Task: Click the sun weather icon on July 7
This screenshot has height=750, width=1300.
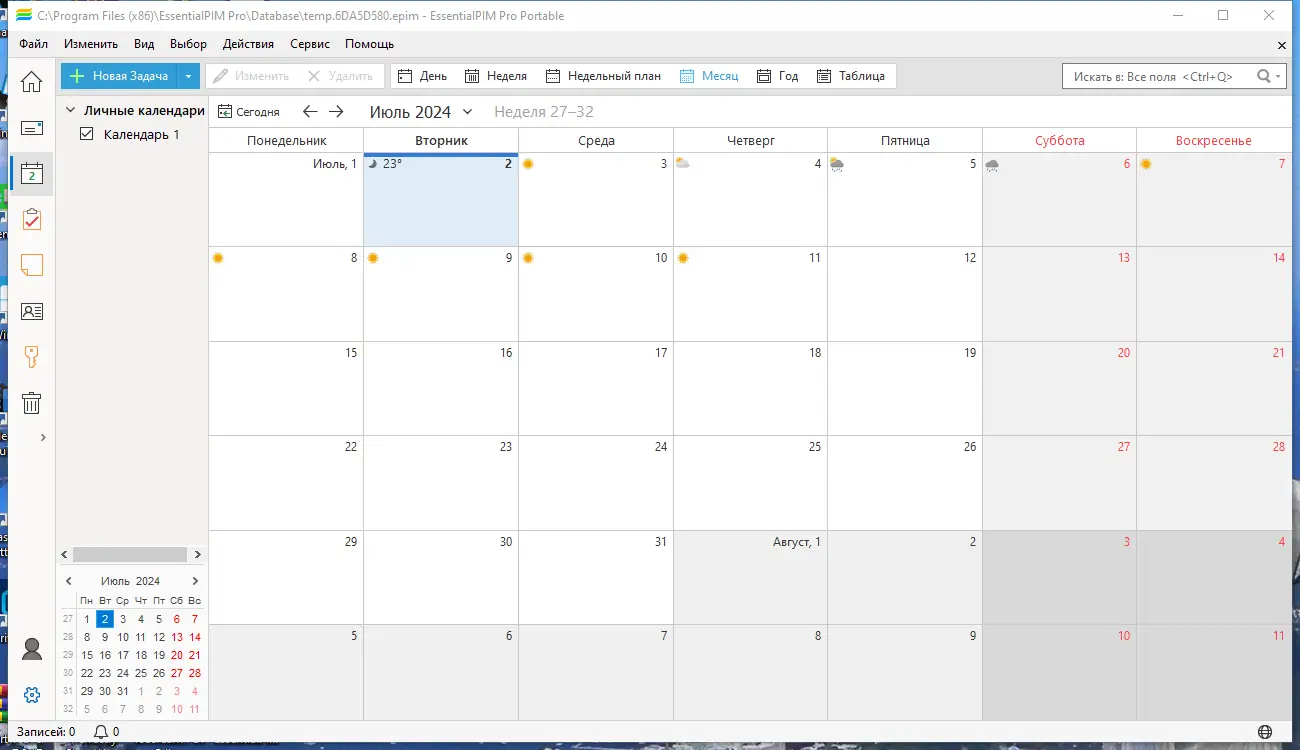Action: click(1146, 164)
